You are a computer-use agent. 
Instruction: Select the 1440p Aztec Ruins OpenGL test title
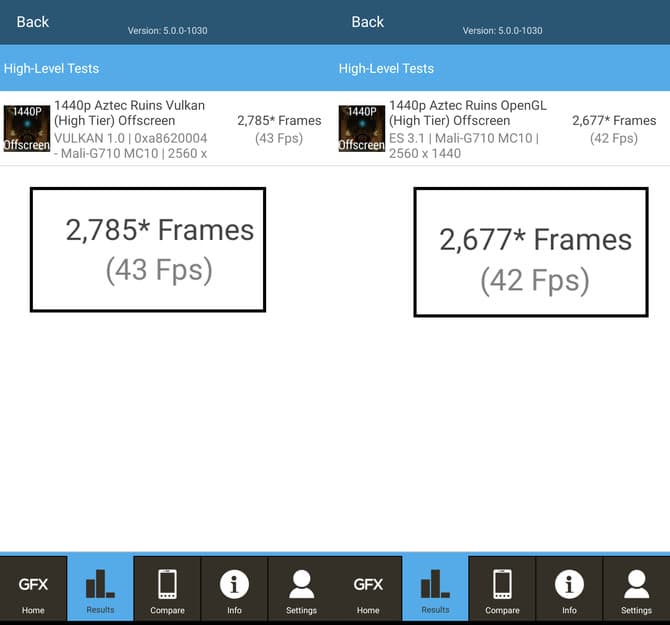click(467, 113)
